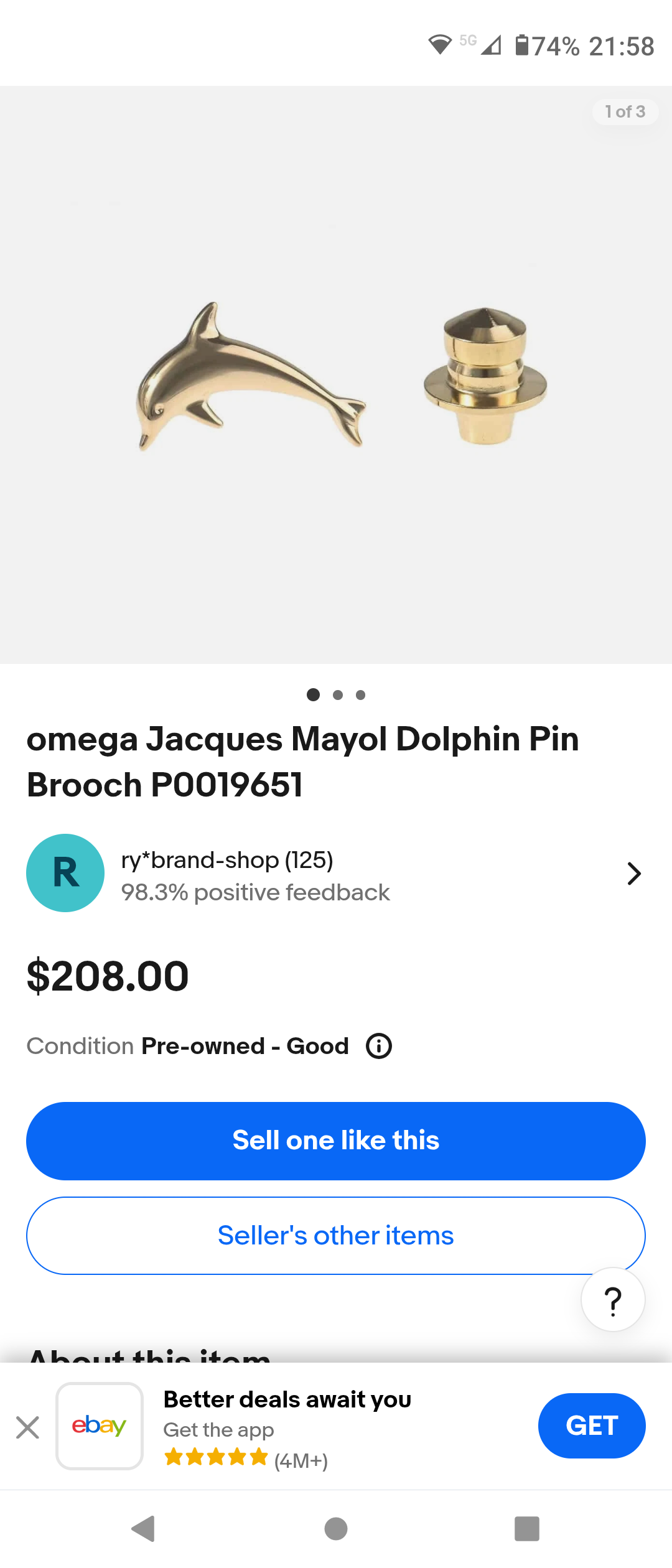Tap the condition info icon
Screen dimensions: 672x1568
[379, 1046]
